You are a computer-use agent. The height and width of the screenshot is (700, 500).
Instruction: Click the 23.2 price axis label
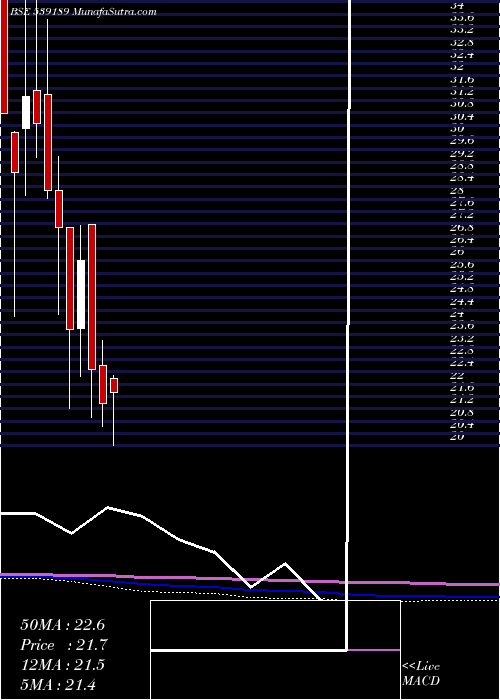click(461, 339)
